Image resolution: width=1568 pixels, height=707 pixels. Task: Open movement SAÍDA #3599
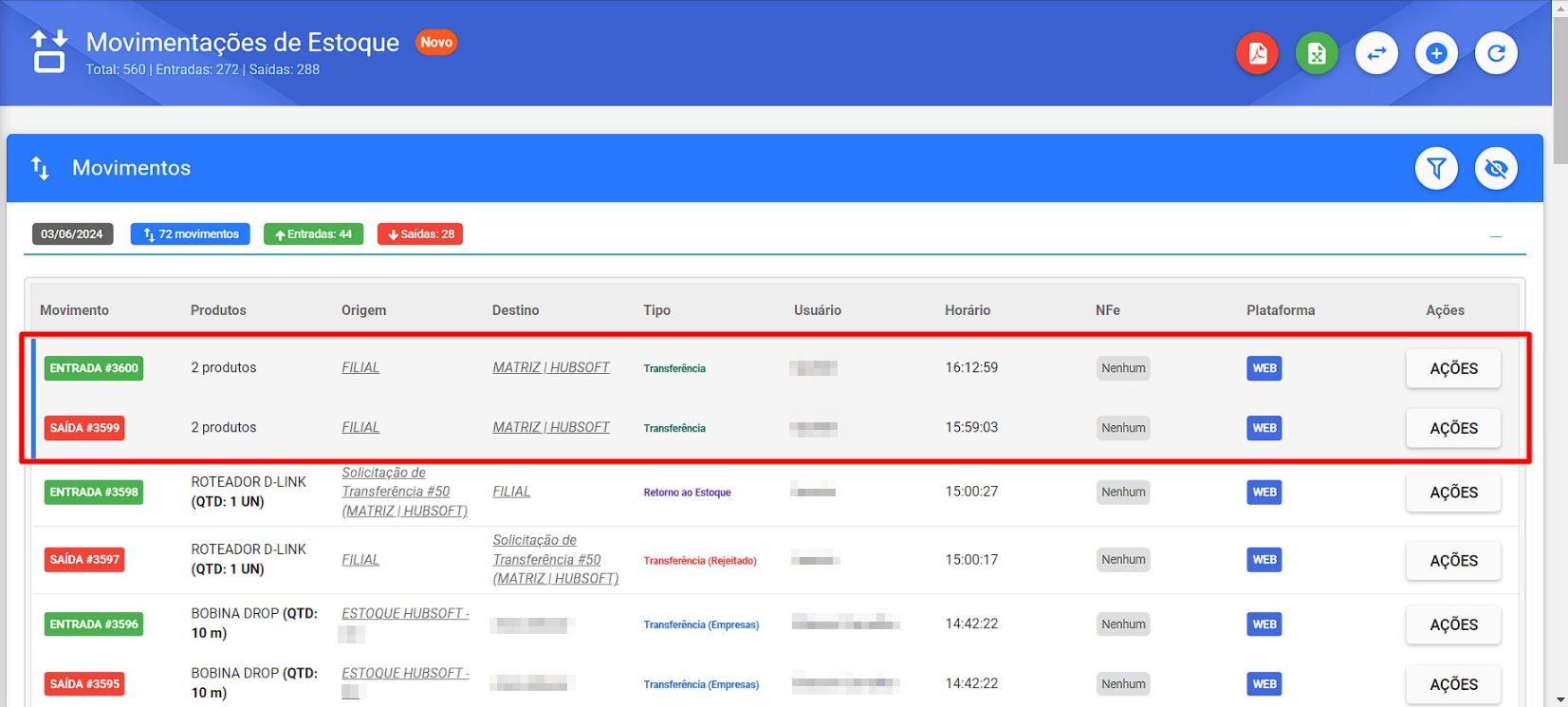pyautogui.click(x=84, y=428)
